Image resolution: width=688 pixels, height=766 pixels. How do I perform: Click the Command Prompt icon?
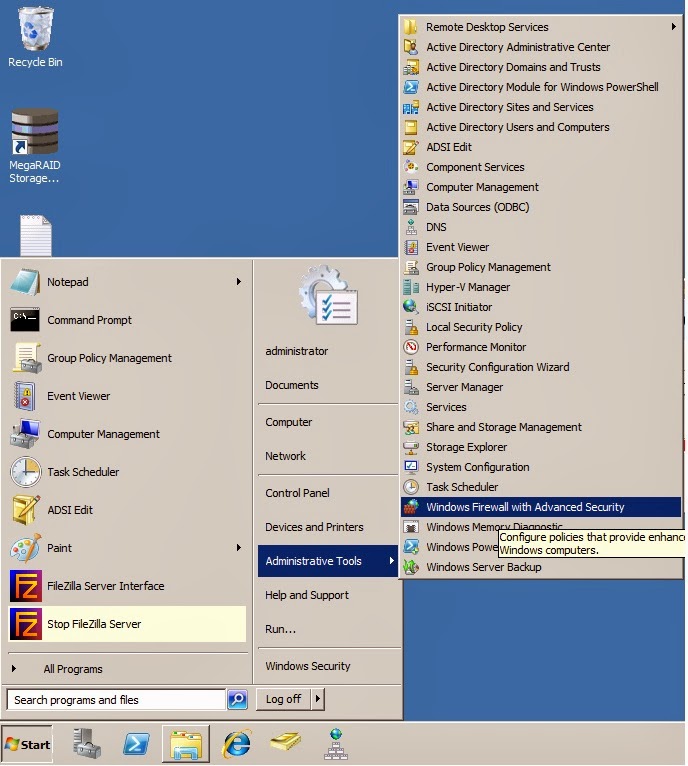click(25, 320)
